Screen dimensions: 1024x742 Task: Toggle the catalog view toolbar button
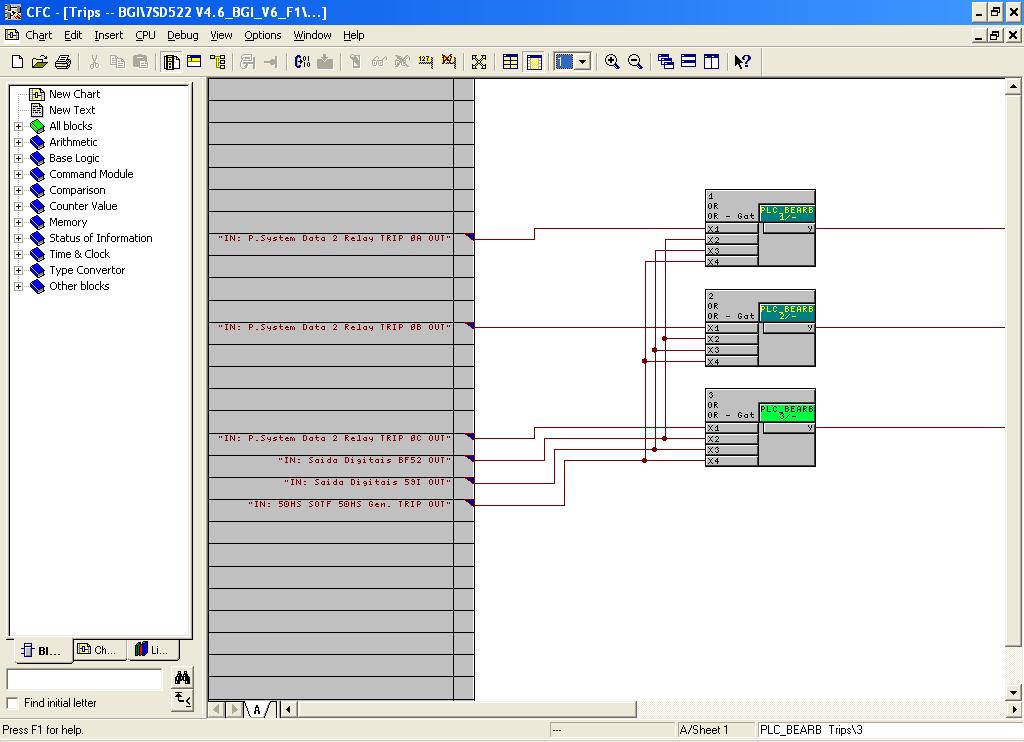[172, 62]
